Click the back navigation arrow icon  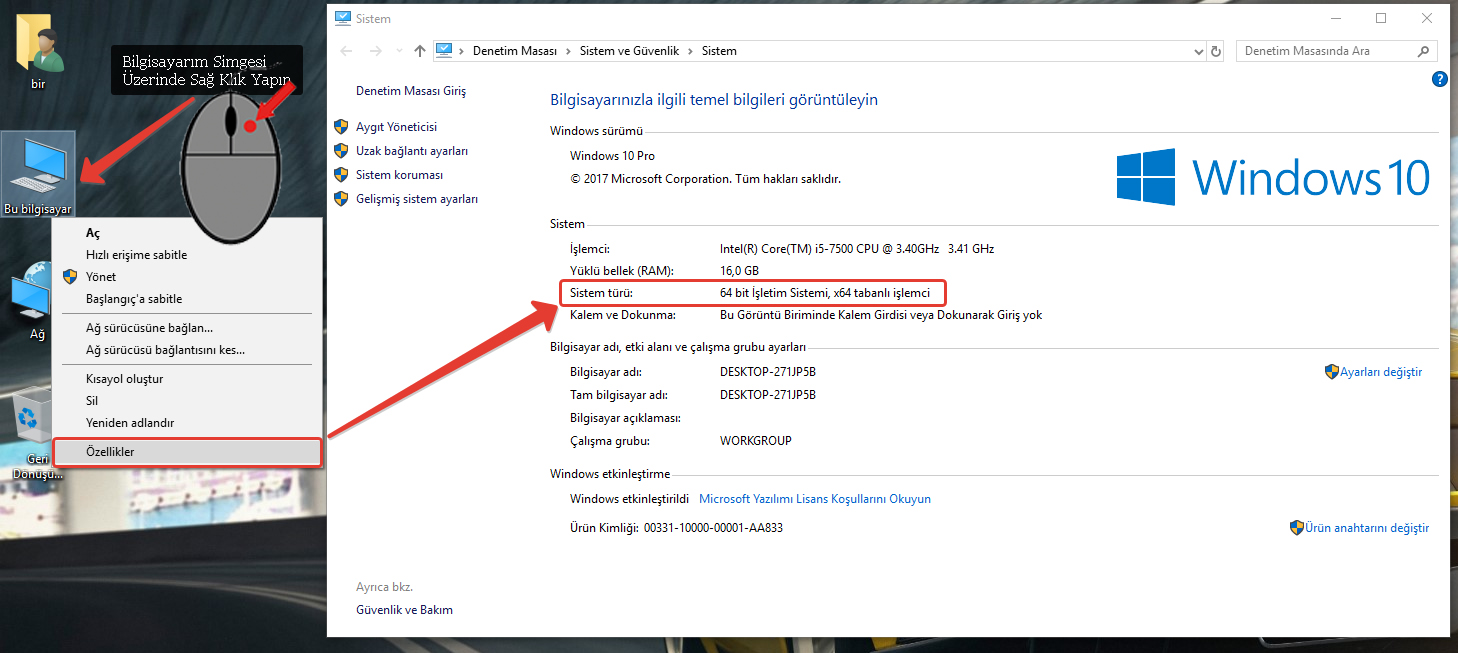[x=346, y=50]
